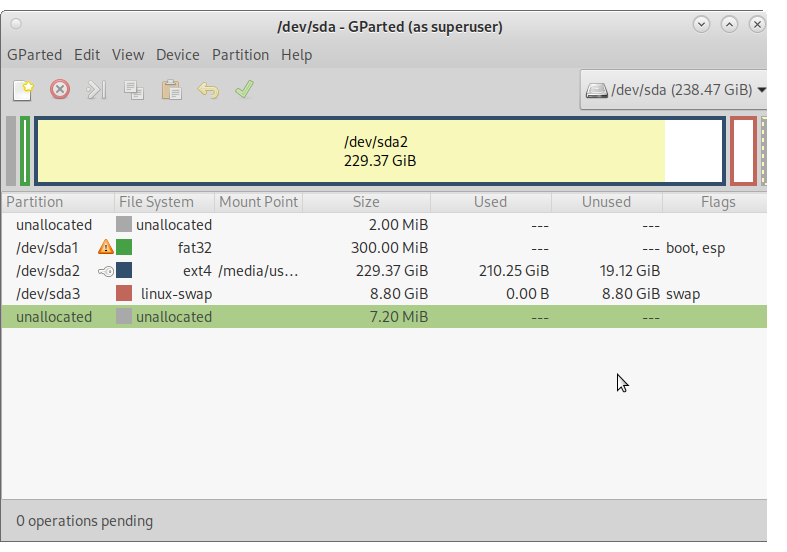Click the Undo last operation icon

(x=208, y=90)
